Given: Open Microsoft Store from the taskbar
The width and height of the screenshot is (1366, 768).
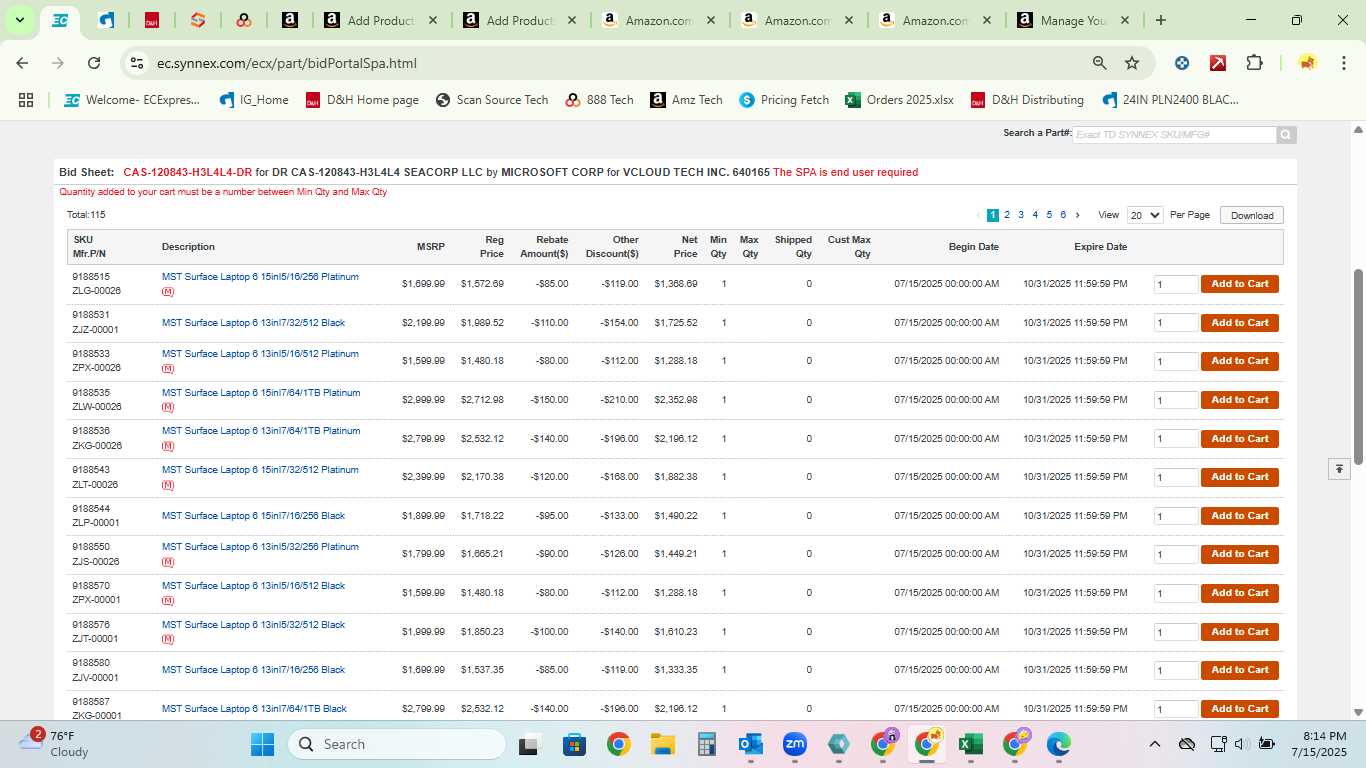Looking at the screenshot, I should point(574,744).
